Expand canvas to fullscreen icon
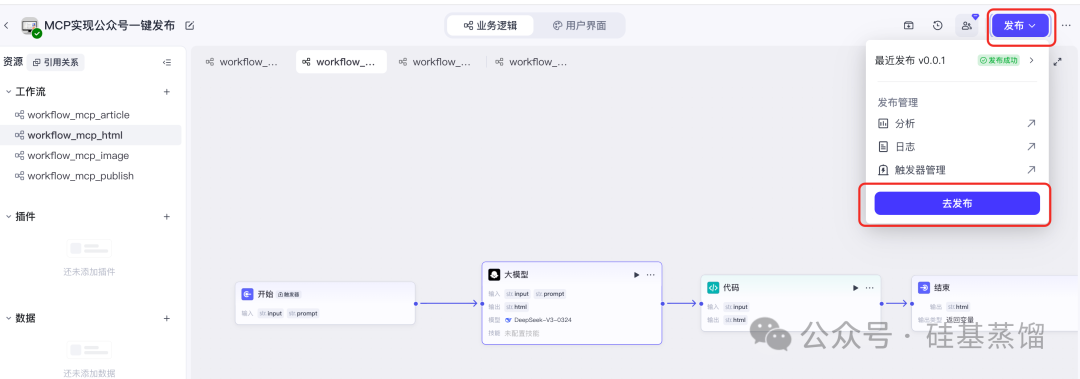This screenshot has width=1080, height=379. coord(1058,62)
